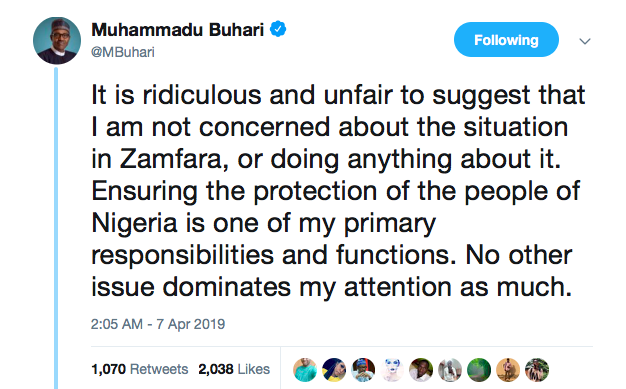This screenshot has width=626, height=389.
Task: Select the liker avatar with dark blue background
Action: [334, 370]
